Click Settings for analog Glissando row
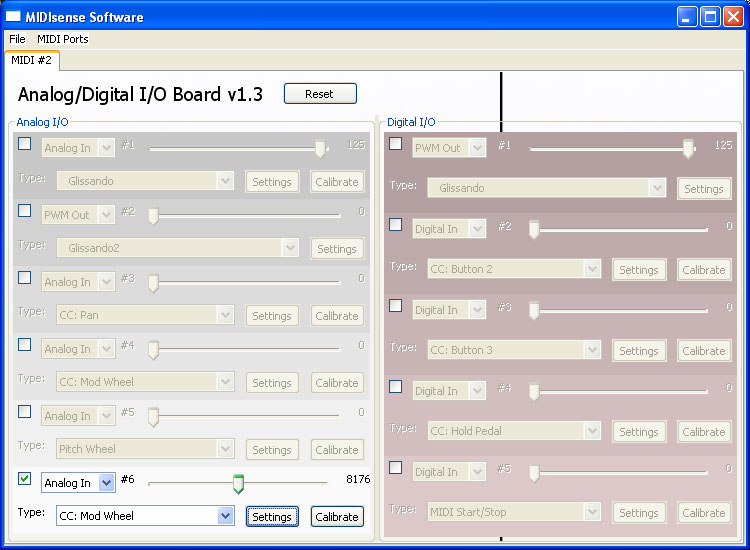The width and height of the screenshot is (750, 550). (272, 182)
